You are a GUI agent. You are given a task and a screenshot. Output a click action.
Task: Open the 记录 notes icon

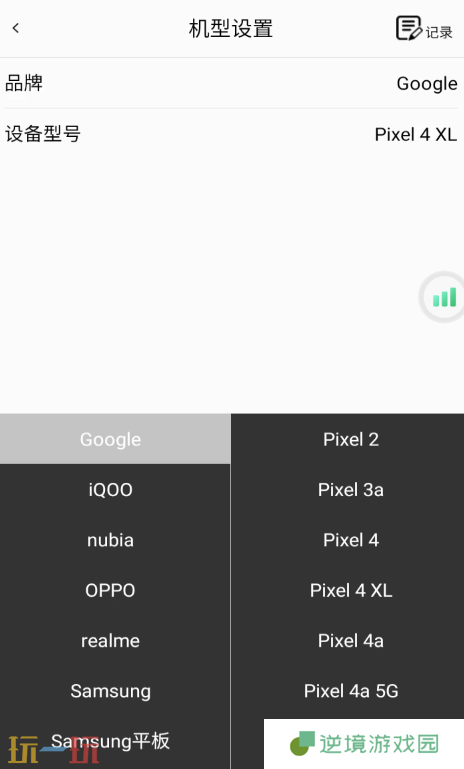pos(424,28)
